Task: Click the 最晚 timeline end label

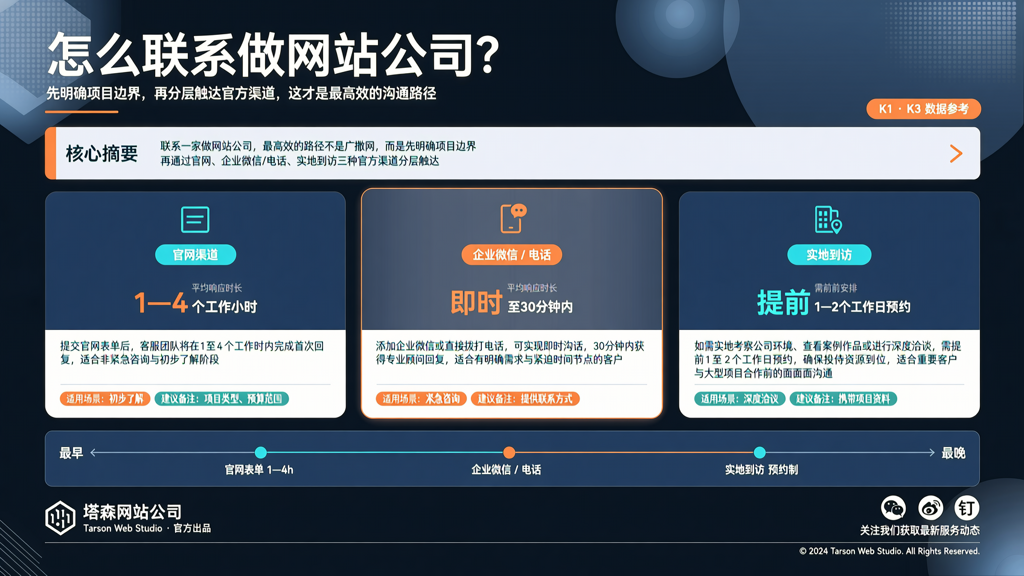Action: coord(953,453)
